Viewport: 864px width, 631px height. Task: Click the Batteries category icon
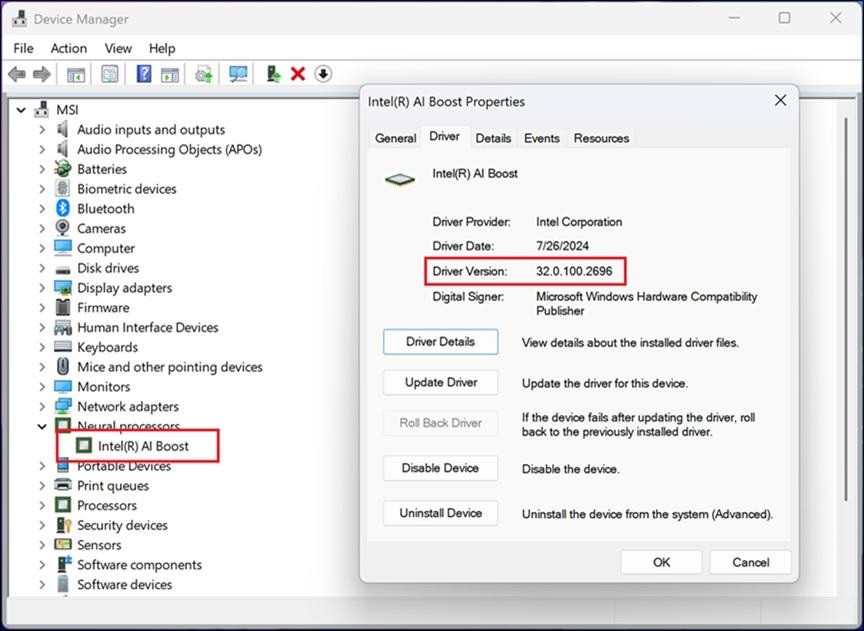tap(63, 169)
